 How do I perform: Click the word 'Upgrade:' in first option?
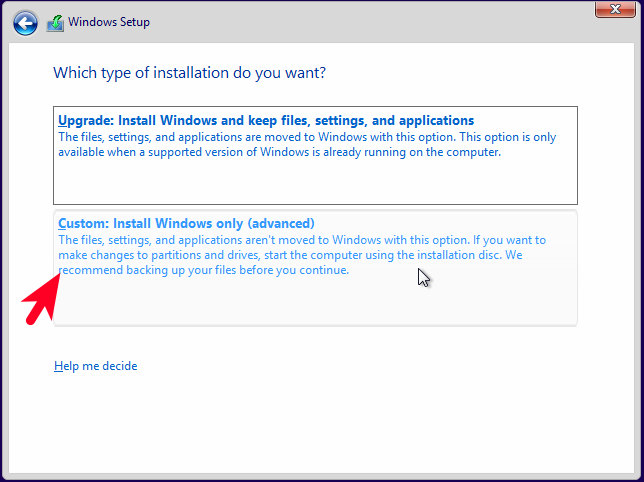pyautogui.click(x=85, y=120)
